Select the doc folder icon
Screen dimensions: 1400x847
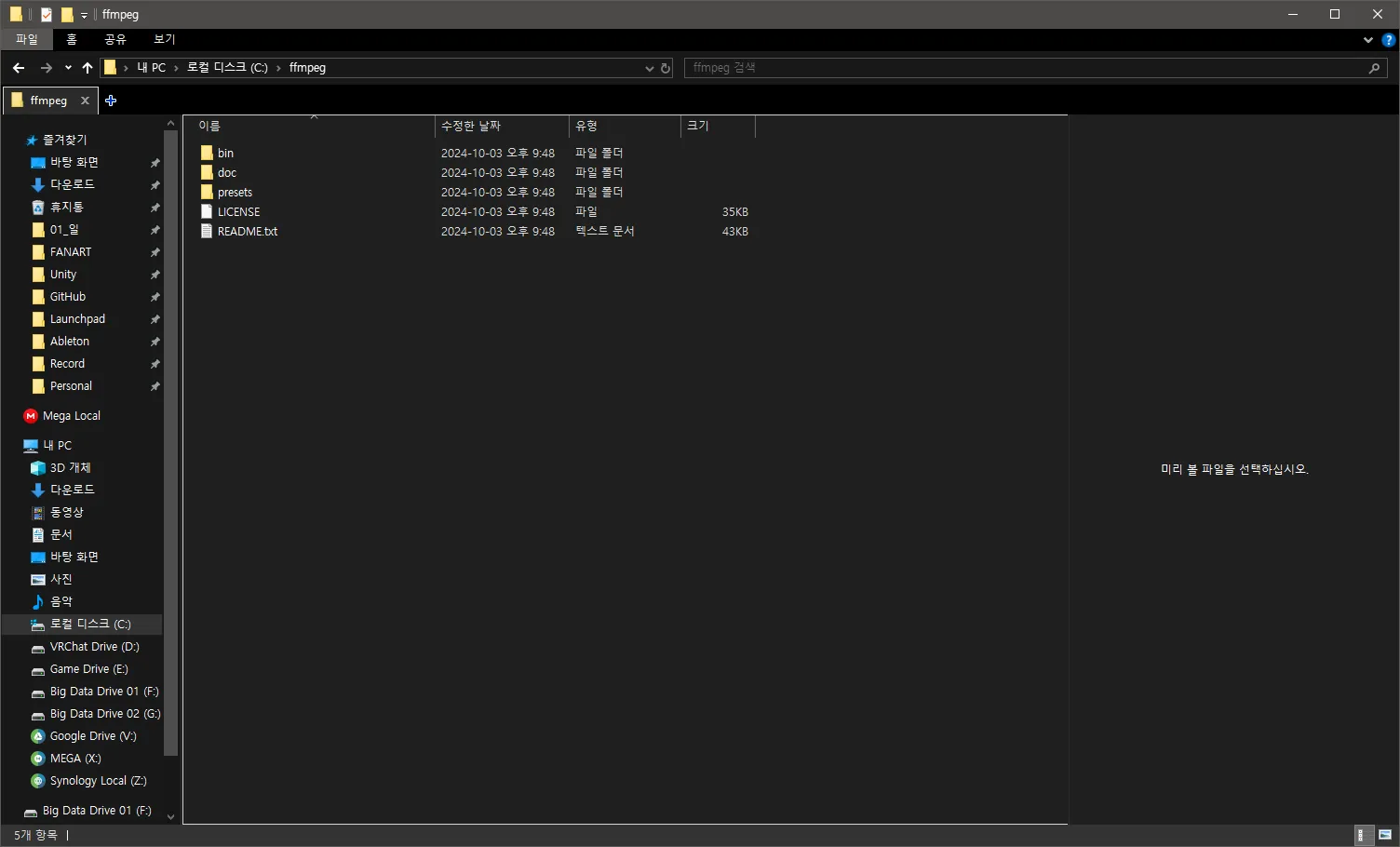[207, 172]
